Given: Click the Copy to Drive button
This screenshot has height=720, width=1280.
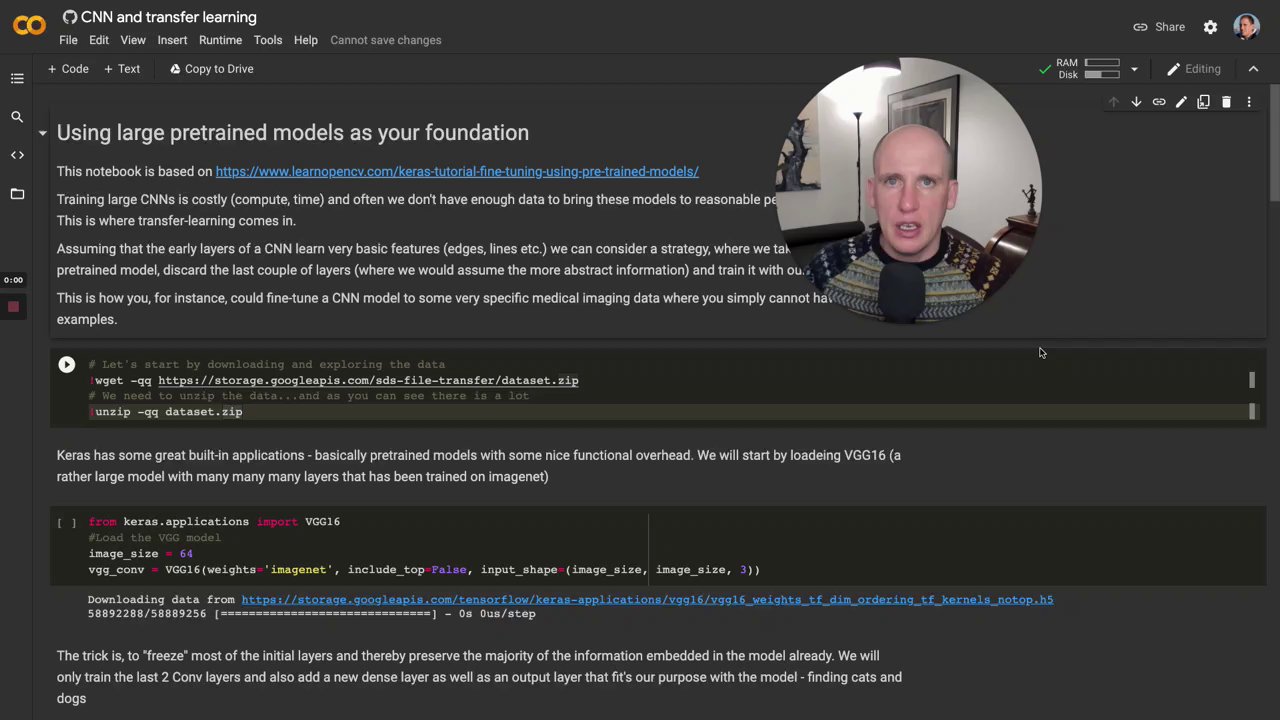Looking at the screenshot, I should pos(211,69).
